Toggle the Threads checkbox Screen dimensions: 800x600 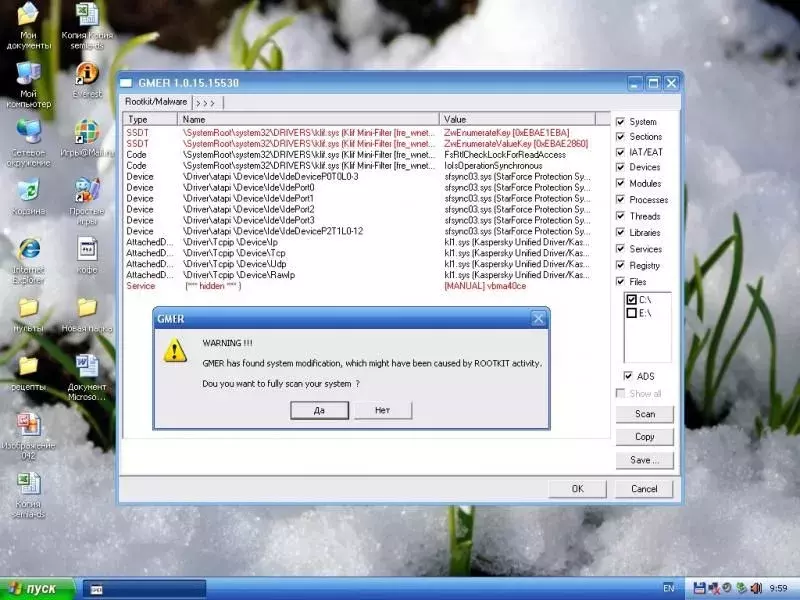(x=620, y=216)
